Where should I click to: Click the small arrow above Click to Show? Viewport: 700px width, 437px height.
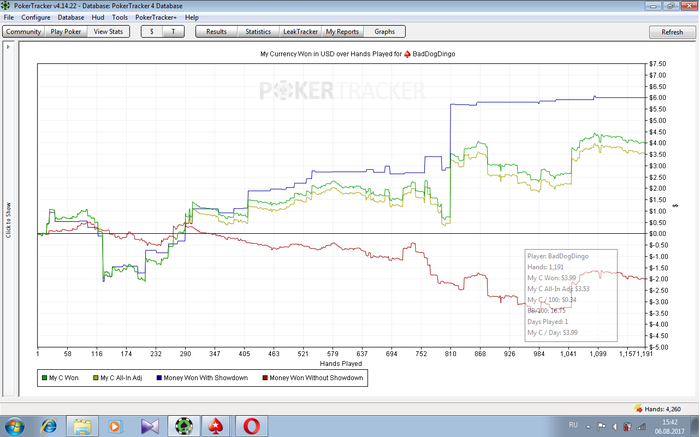(x=8, y=46)
